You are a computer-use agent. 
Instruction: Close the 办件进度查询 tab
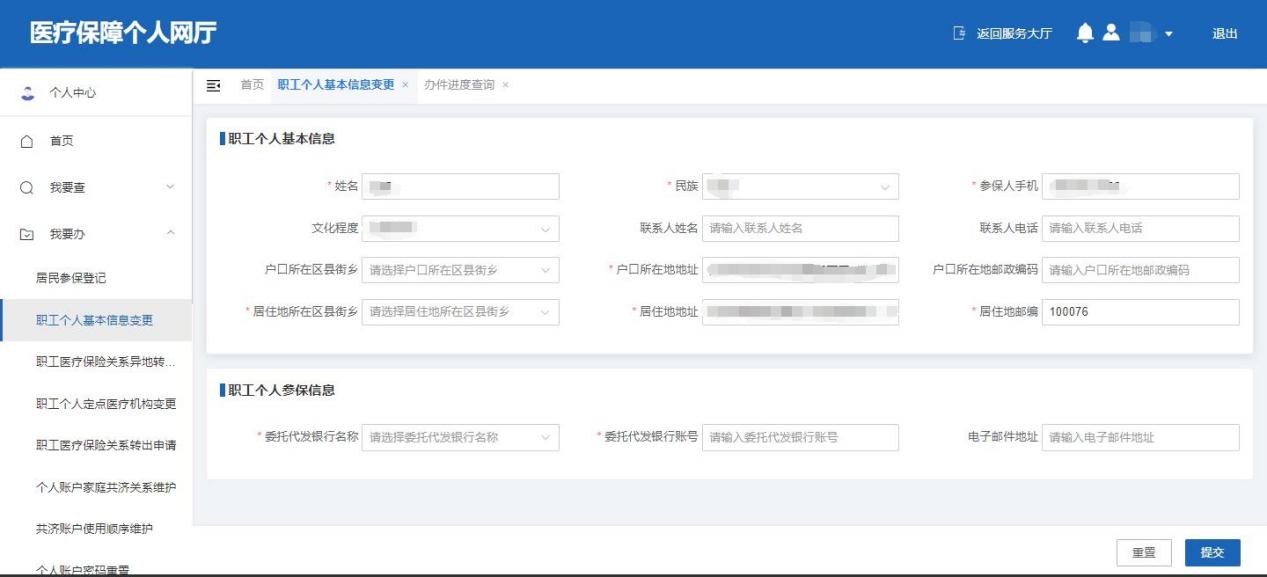505,85
